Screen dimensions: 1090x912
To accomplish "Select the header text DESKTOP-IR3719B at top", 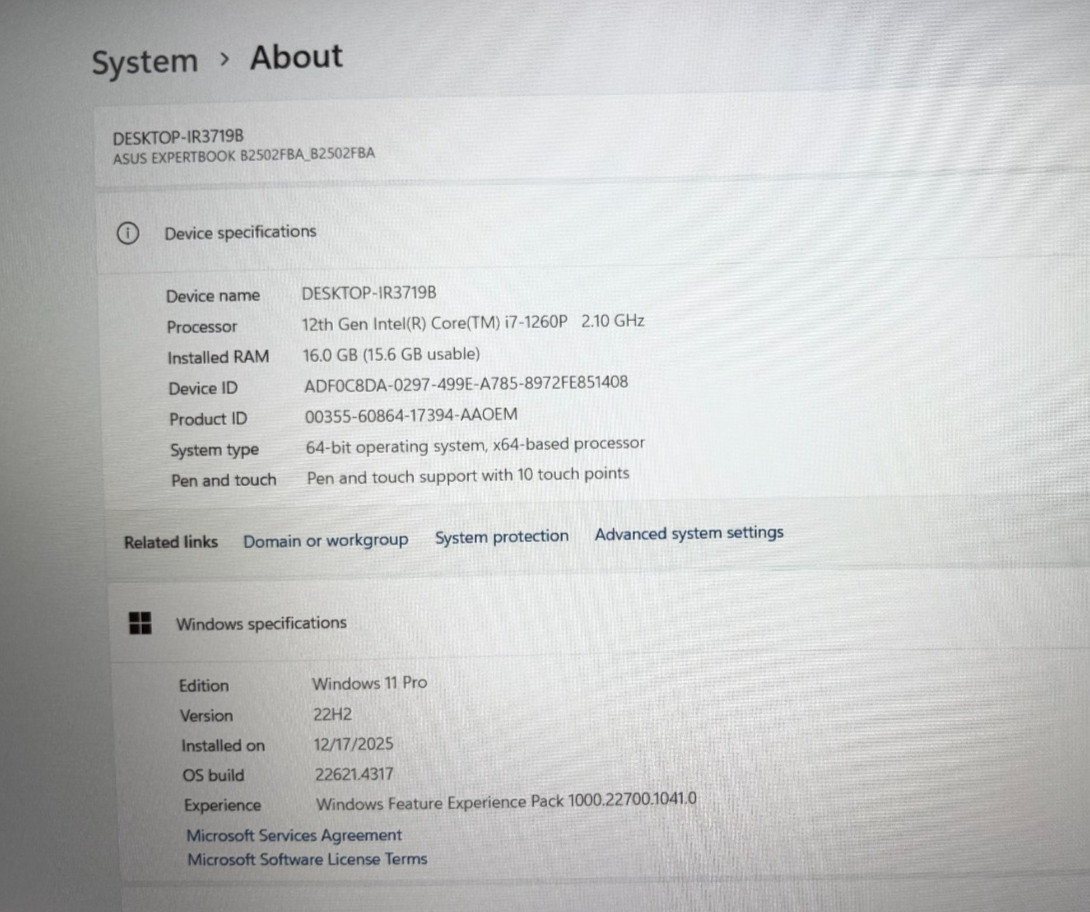I will (x=178, y=137).
